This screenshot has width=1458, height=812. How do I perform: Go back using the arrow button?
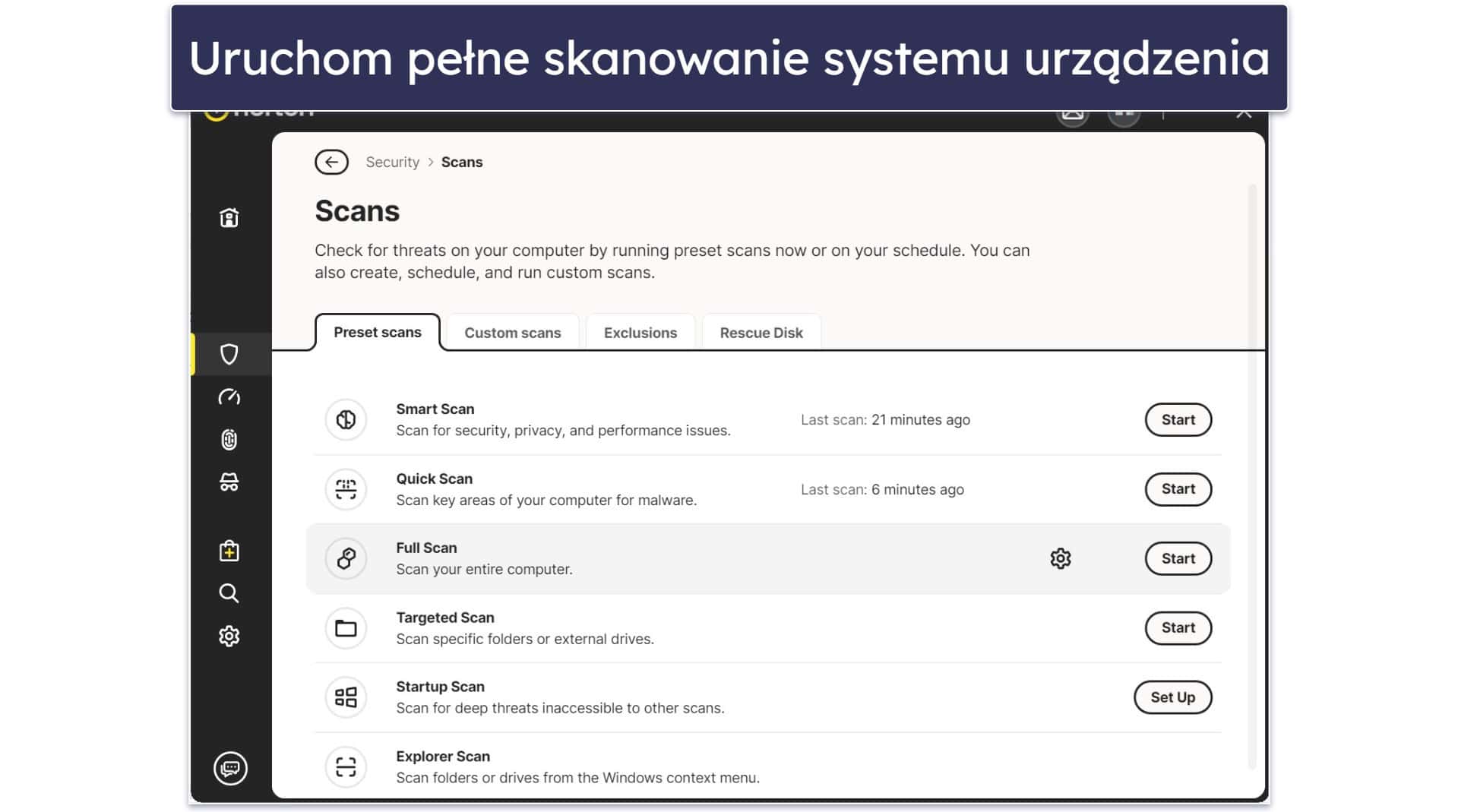tap(331, 162)
